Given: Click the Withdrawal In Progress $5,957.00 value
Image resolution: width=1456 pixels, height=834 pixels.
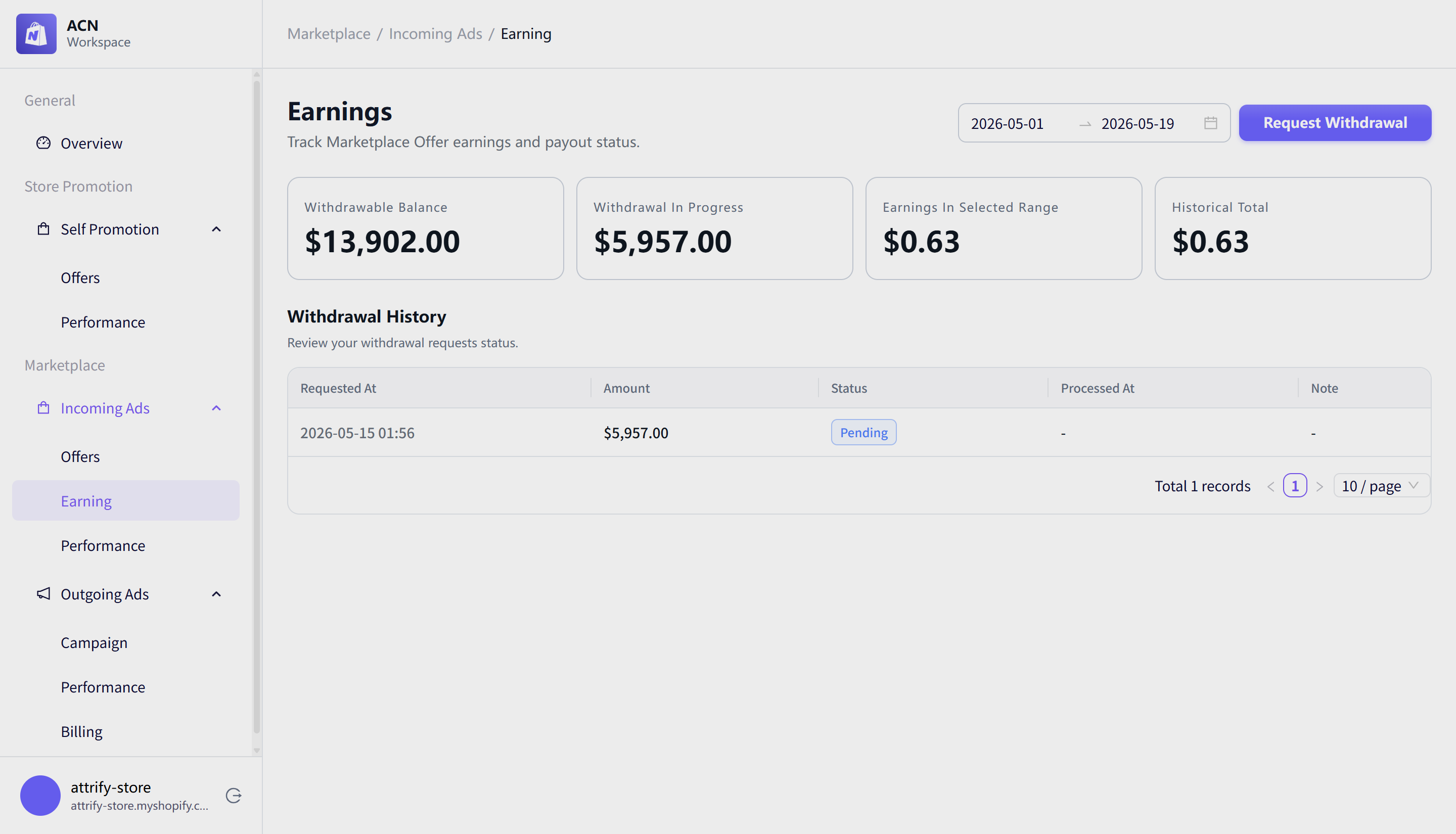Looking at the screenshot, I should (x=663, y=241).
